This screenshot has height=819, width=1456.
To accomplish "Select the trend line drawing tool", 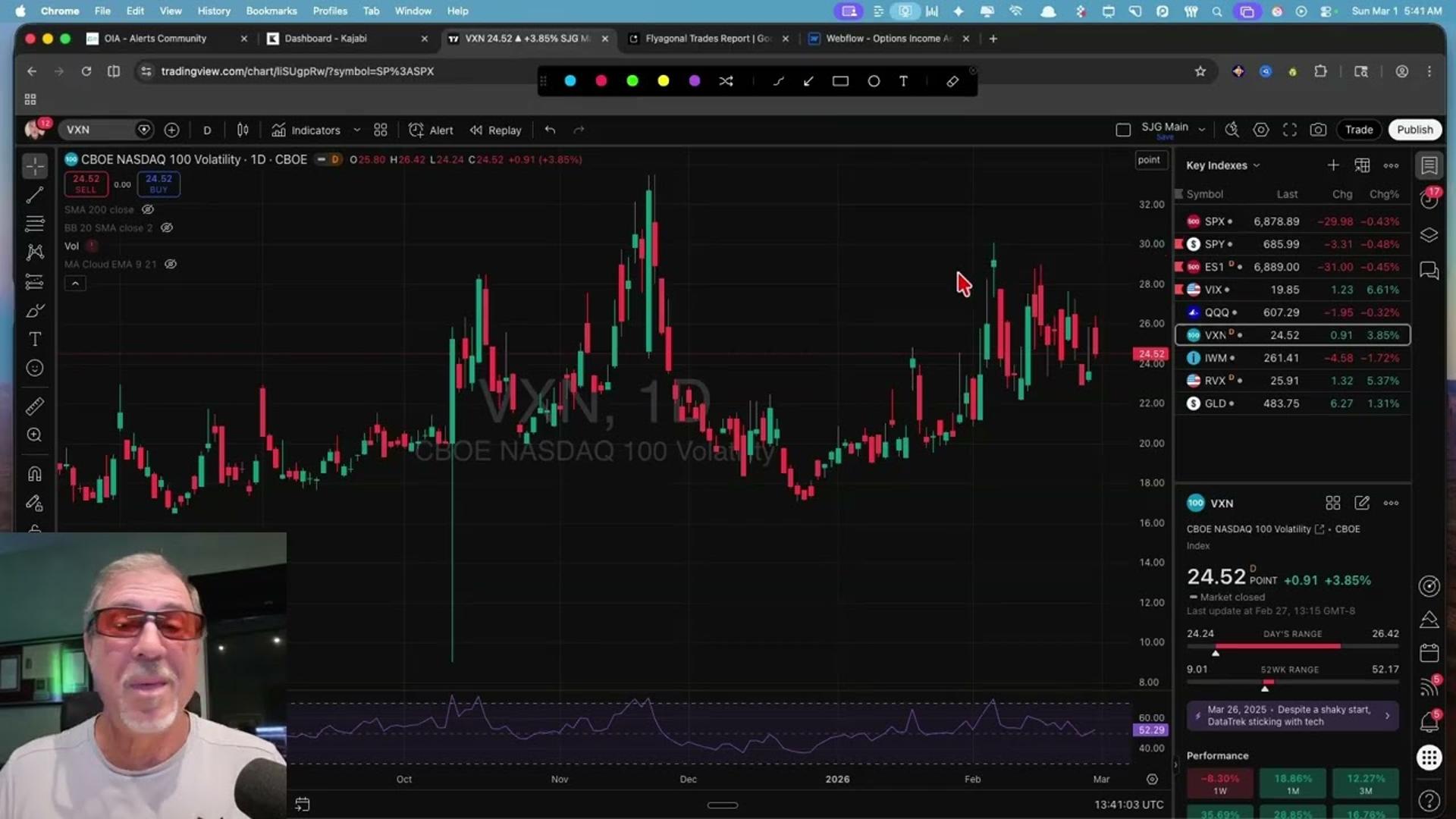I will coord(35,195).
